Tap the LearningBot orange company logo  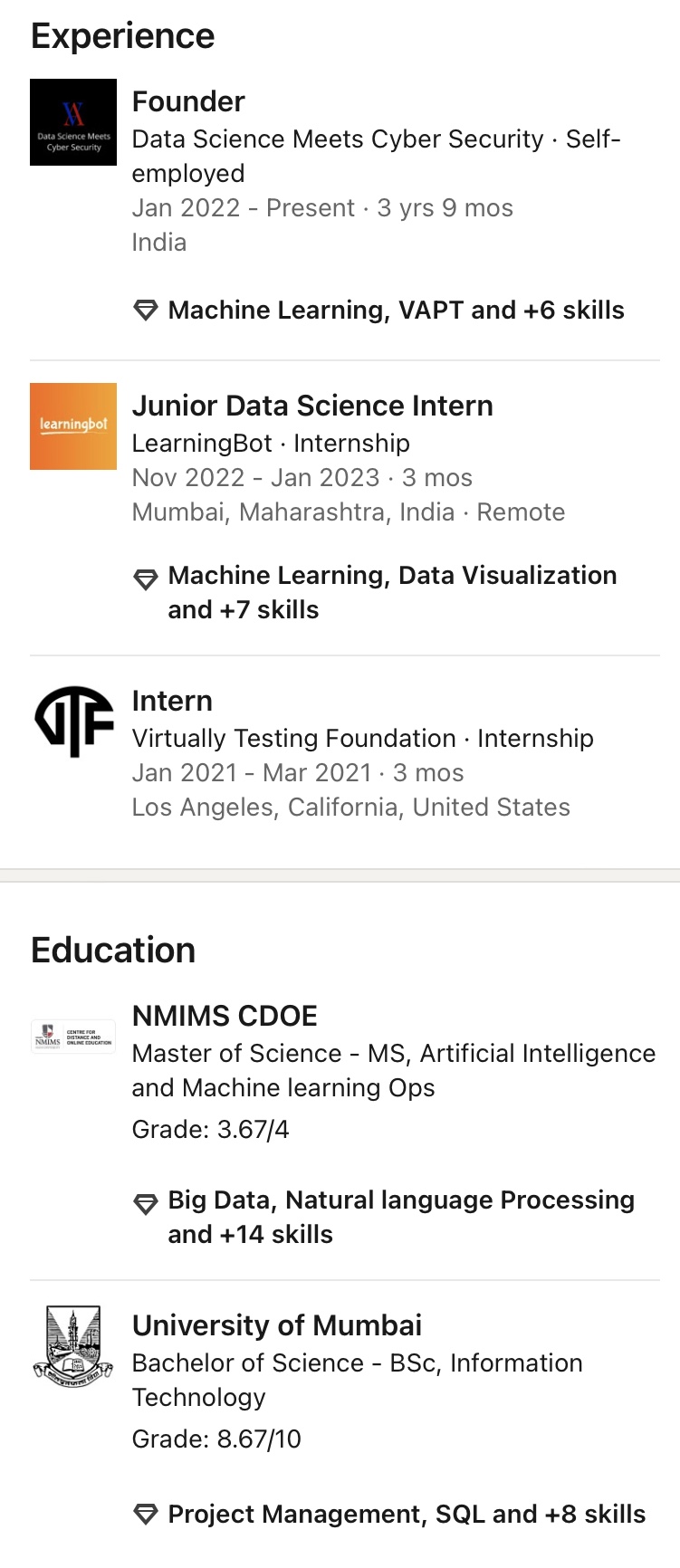click(x=73, y=426)
